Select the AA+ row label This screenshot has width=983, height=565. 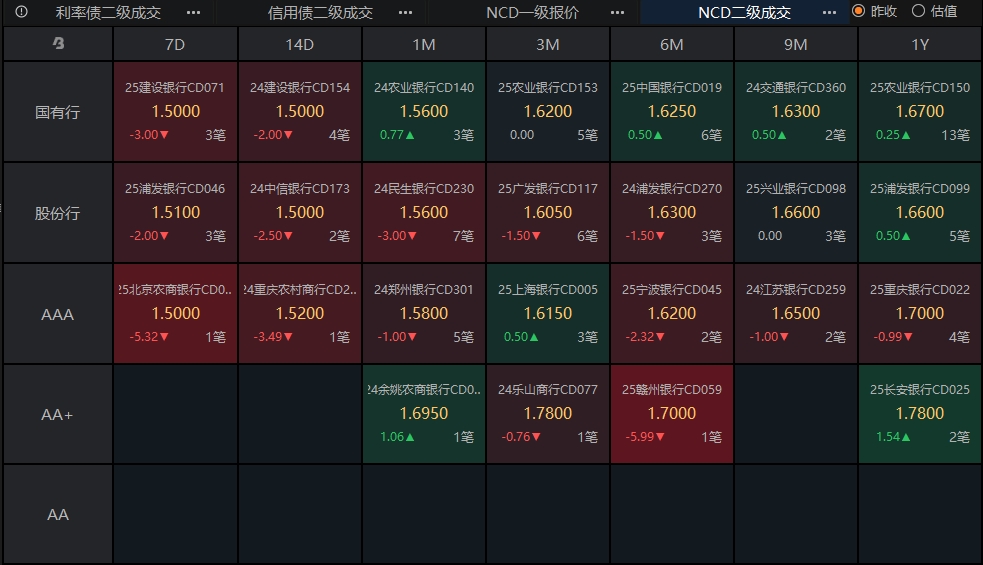(x=58, y=414)
